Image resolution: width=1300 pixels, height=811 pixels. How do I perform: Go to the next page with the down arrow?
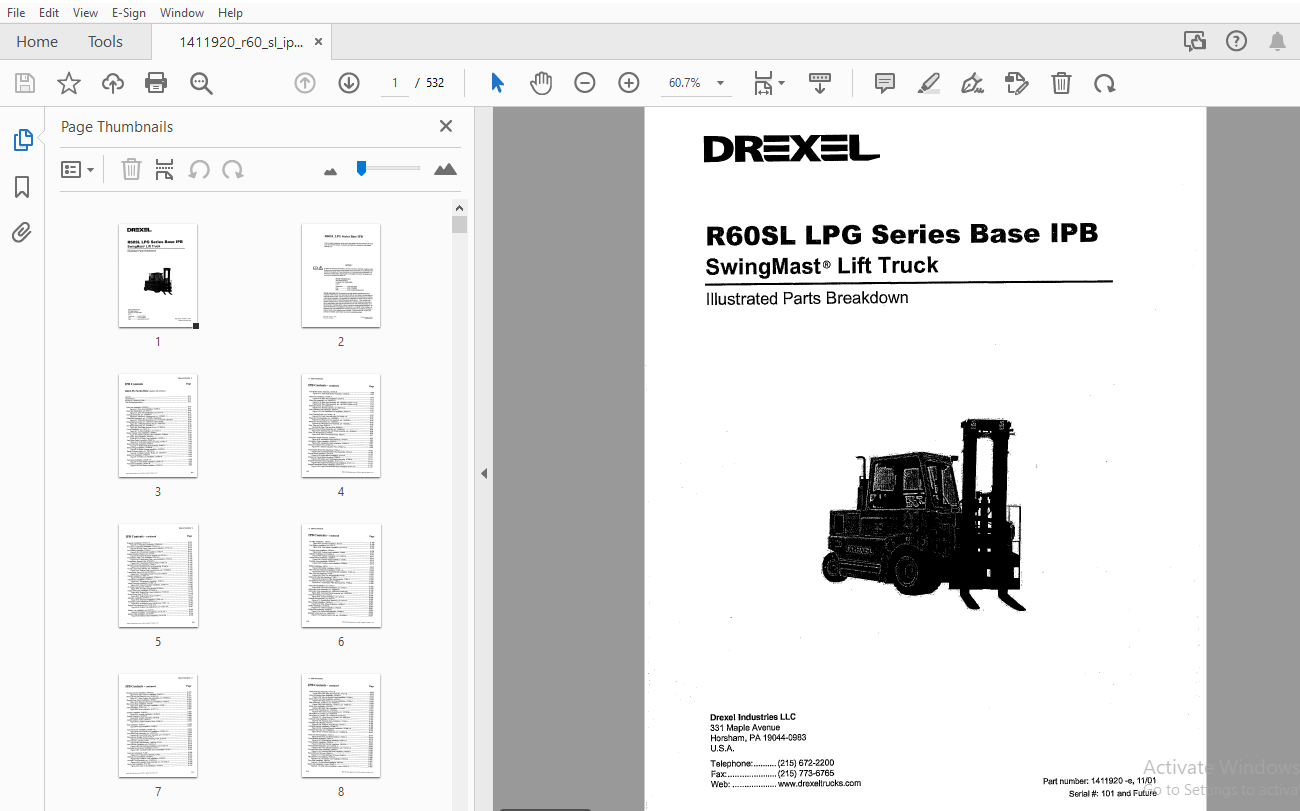point(349,83)
